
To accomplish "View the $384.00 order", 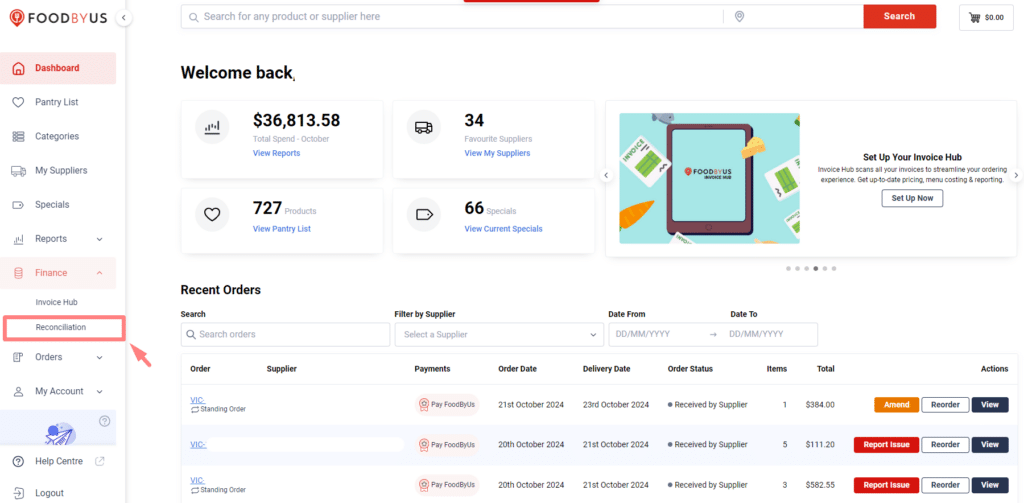I will pyautogui.click(x=989, y=405).
